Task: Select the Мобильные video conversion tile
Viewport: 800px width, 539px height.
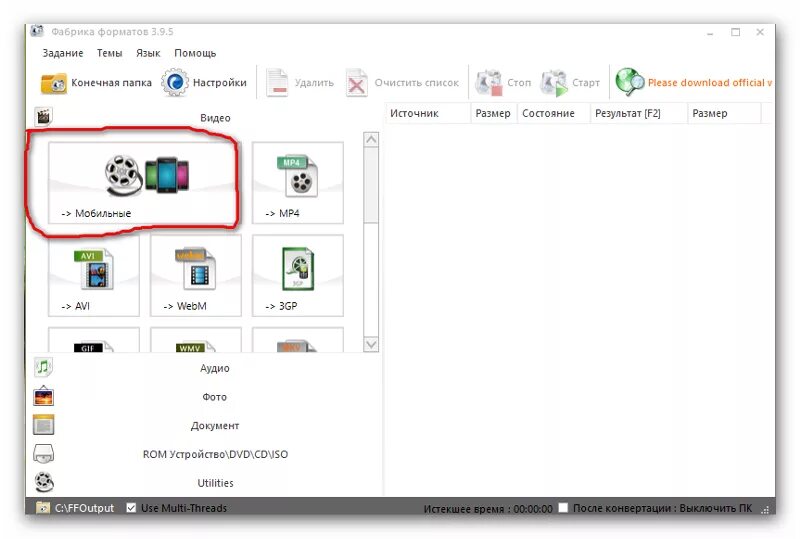Action: pos(144,183)
